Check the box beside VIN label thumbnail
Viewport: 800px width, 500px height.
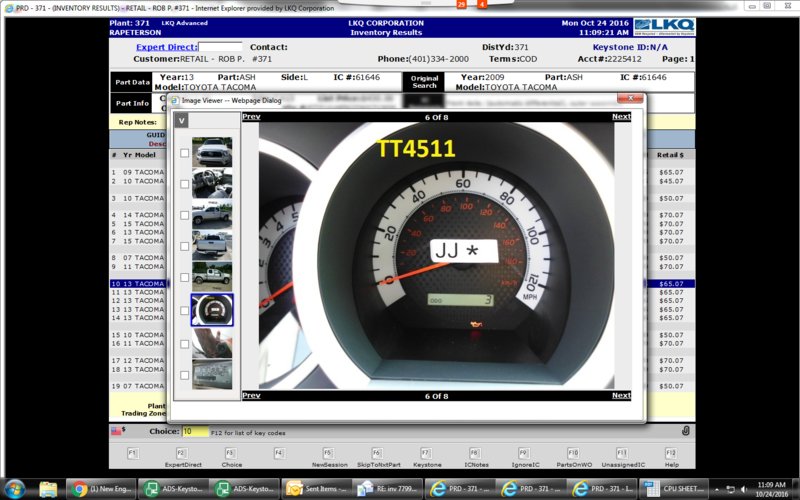(x=185, y=374)
